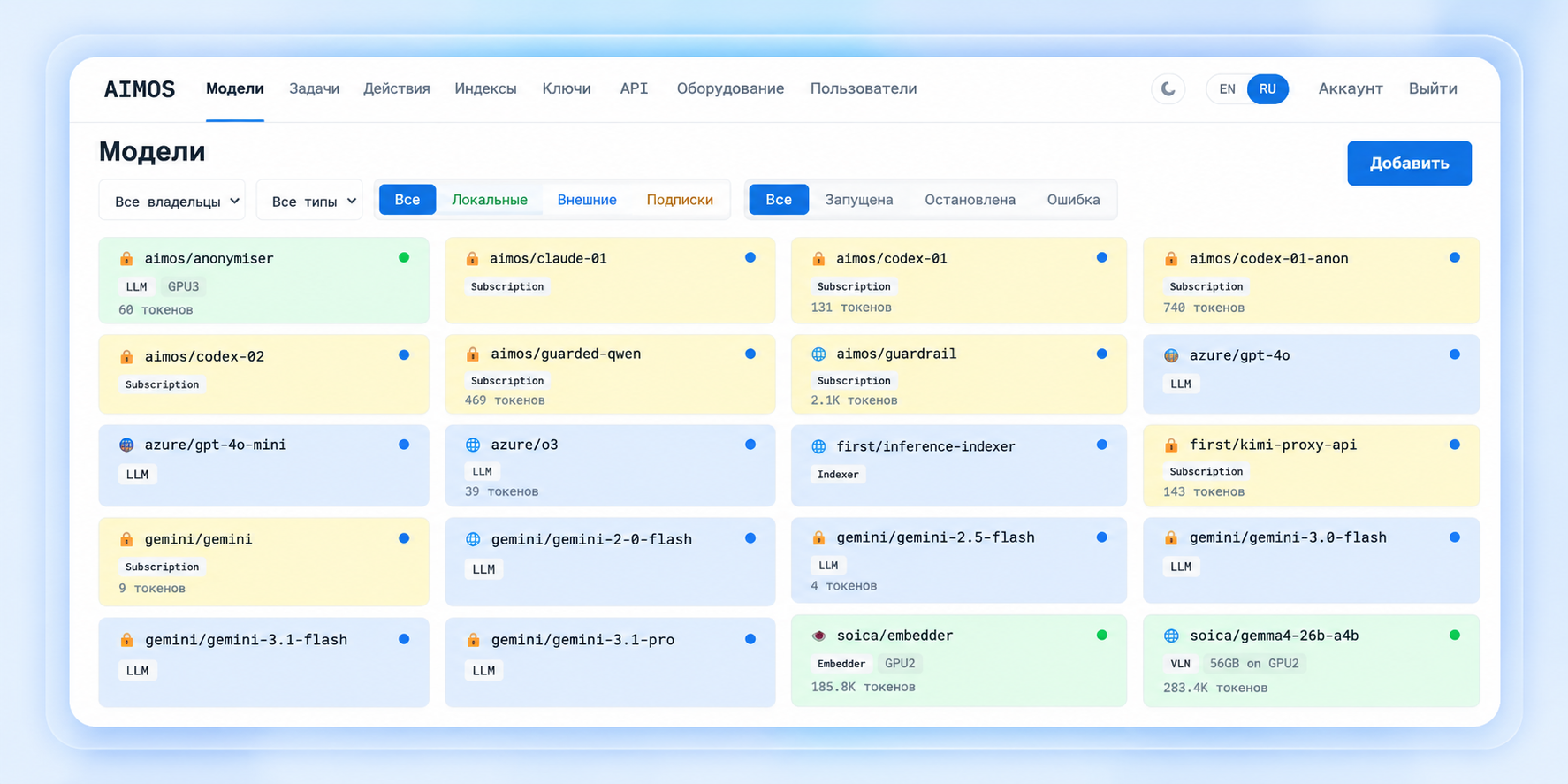Click the lock icon on first/kimi-proxy-api
This screenshot has height=784, width=1568.
(x=1171, y=445)
